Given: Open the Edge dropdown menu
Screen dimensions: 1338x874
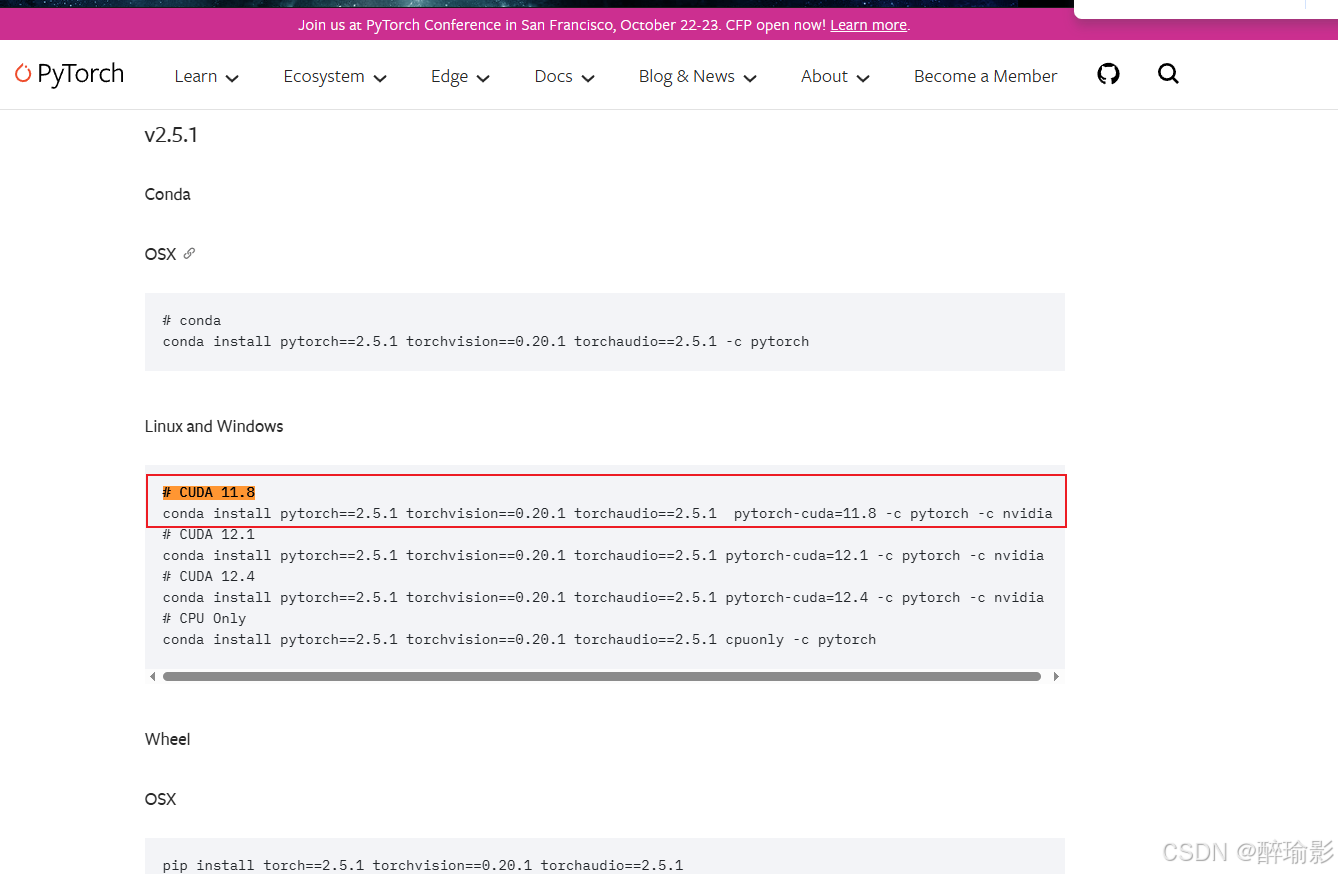Looking at the screenshot, I should click(460, 76).
